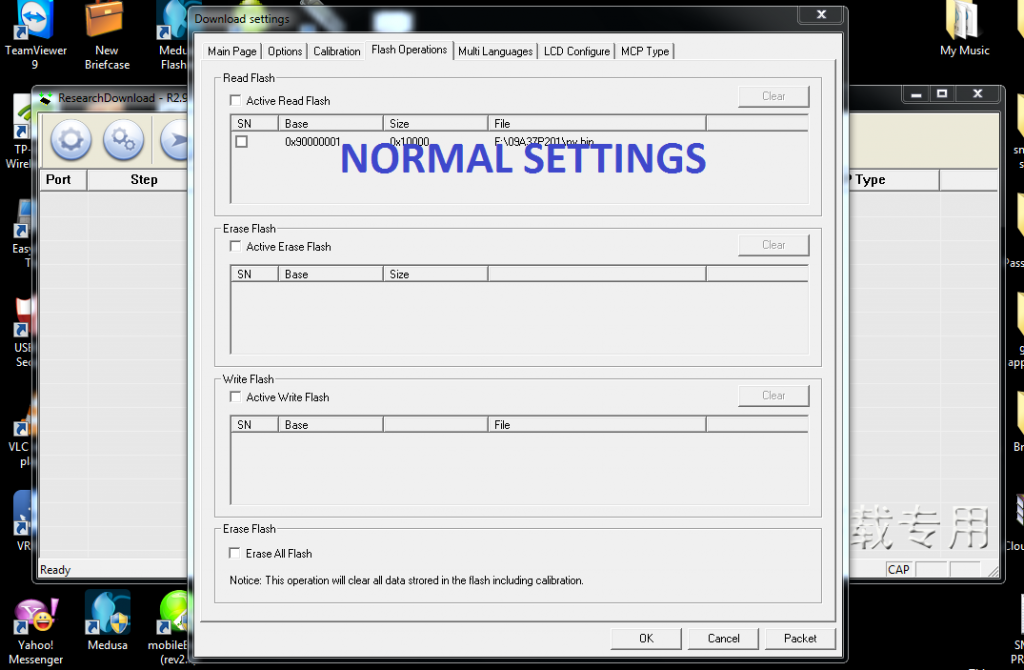Click the ResearchDownload load packet gear icon
Screen dimensions: 1024x670
coord(71,140)
